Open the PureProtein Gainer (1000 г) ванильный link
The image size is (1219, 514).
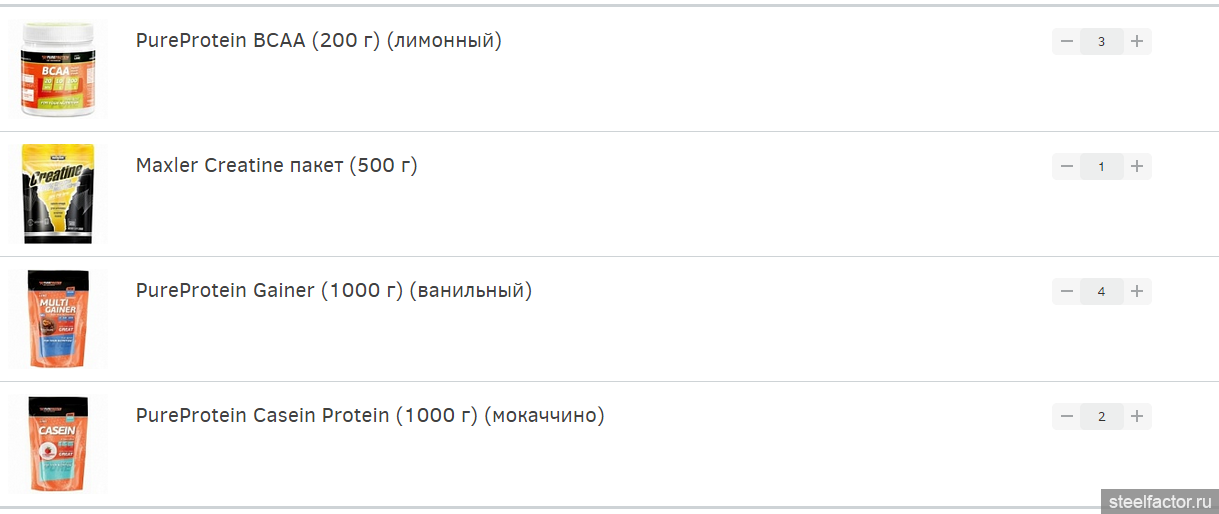point(334,291)
